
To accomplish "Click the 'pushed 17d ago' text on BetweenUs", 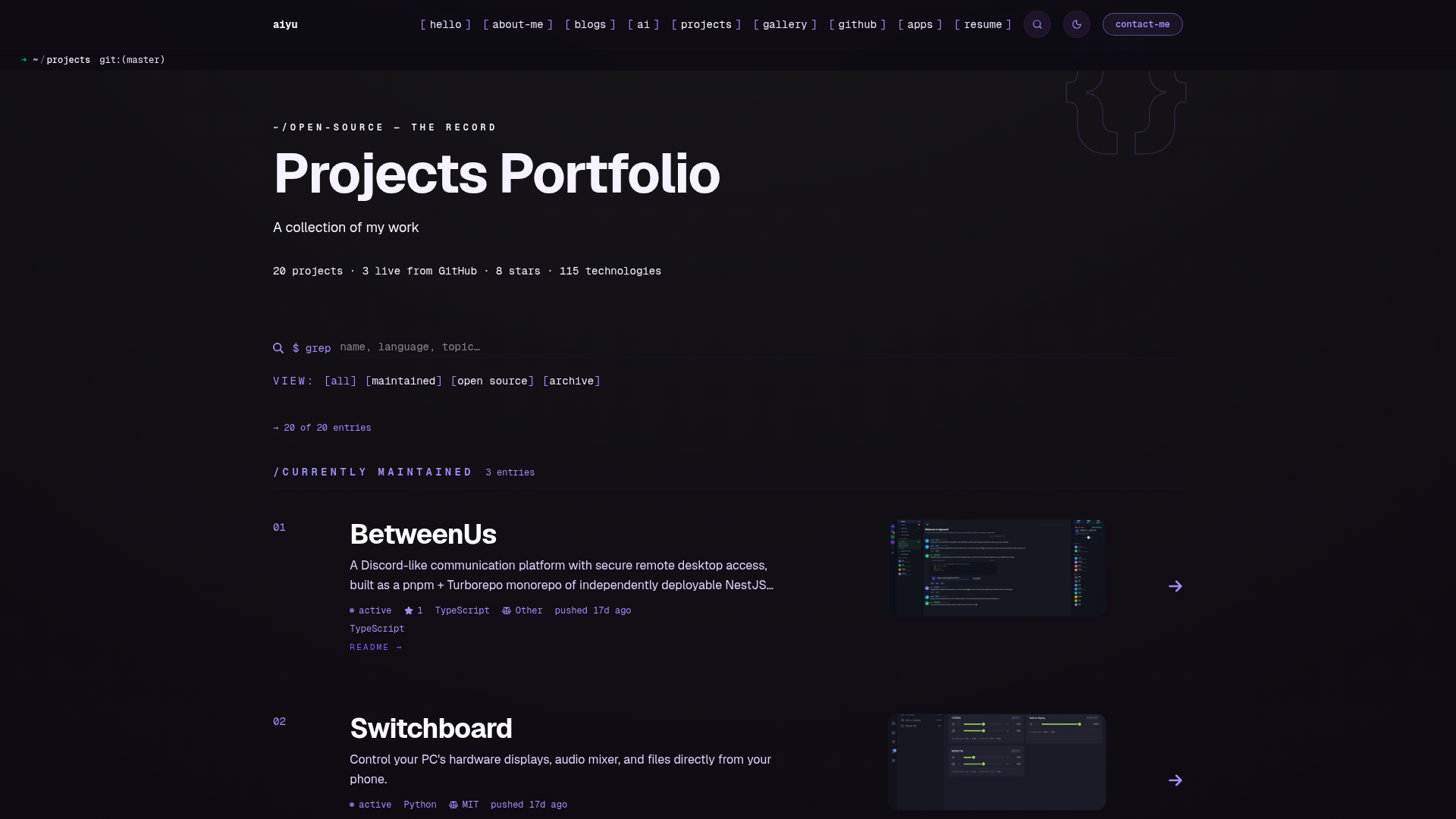I will (593, 610).
